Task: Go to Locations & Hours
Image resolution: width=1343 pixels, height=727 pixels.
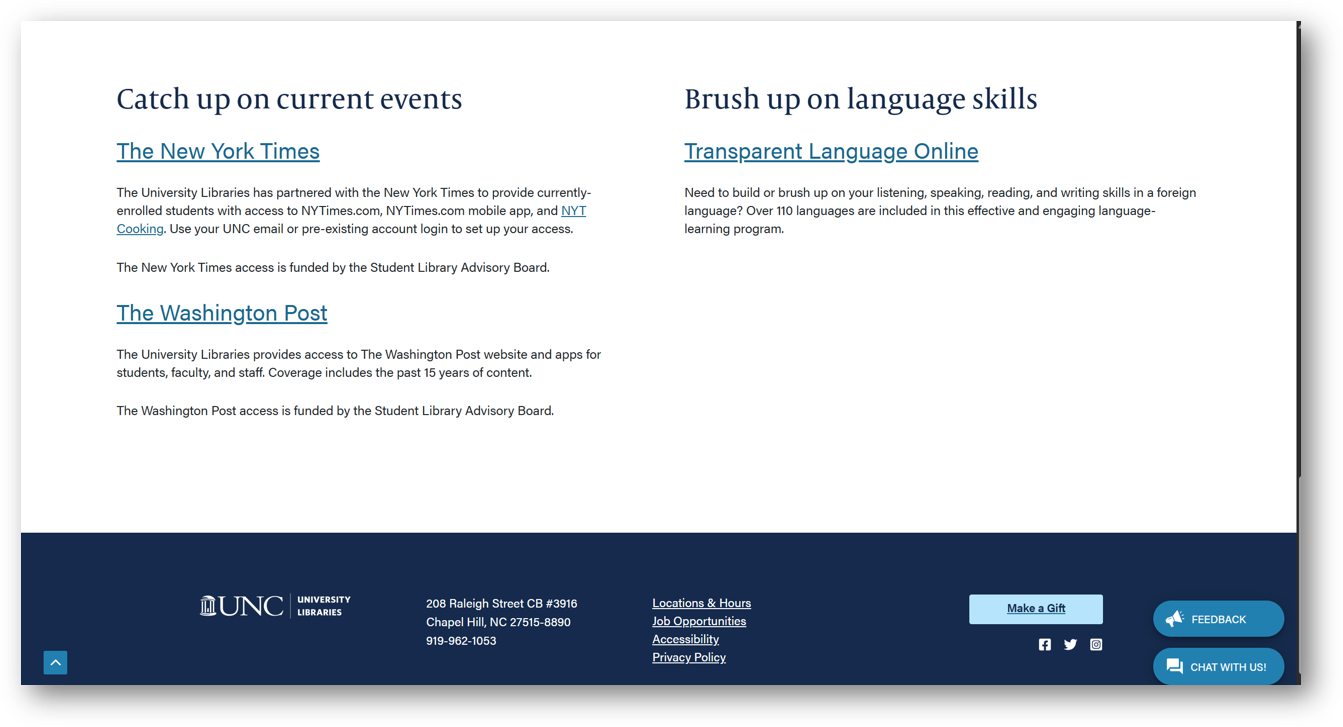Action: (701, 603)
